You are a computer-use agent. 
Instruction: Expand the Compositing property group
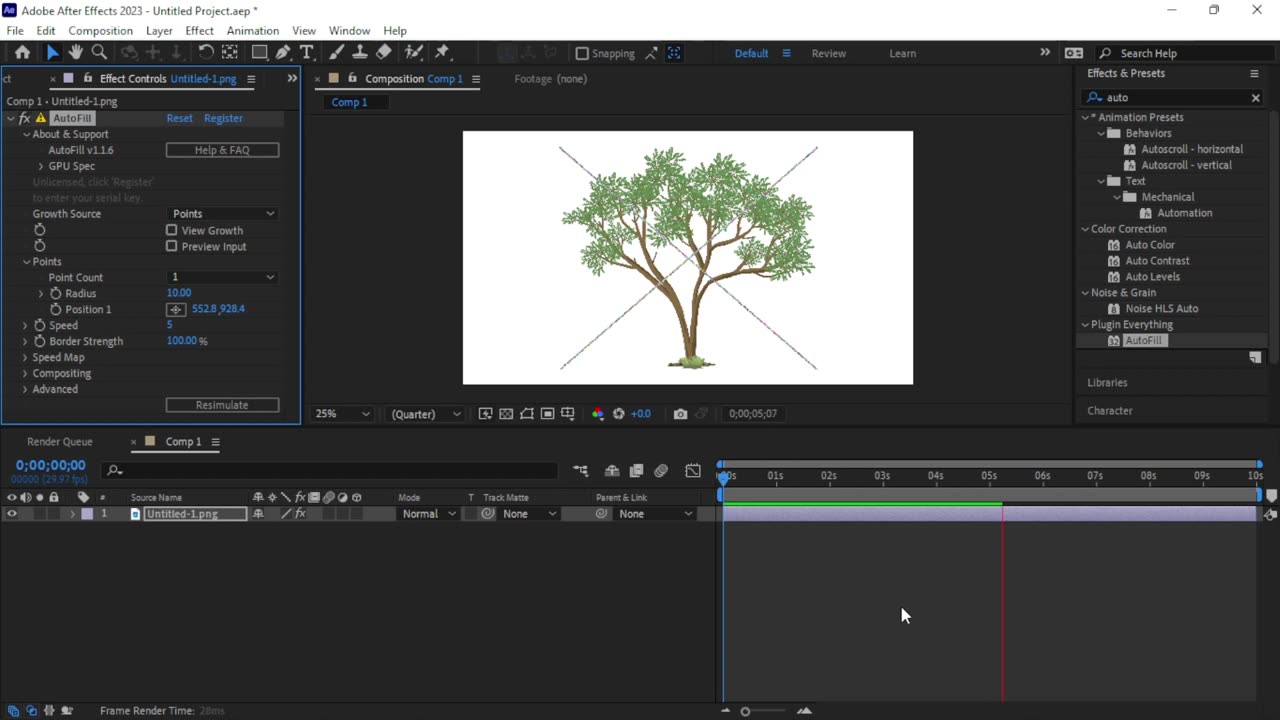26,374
